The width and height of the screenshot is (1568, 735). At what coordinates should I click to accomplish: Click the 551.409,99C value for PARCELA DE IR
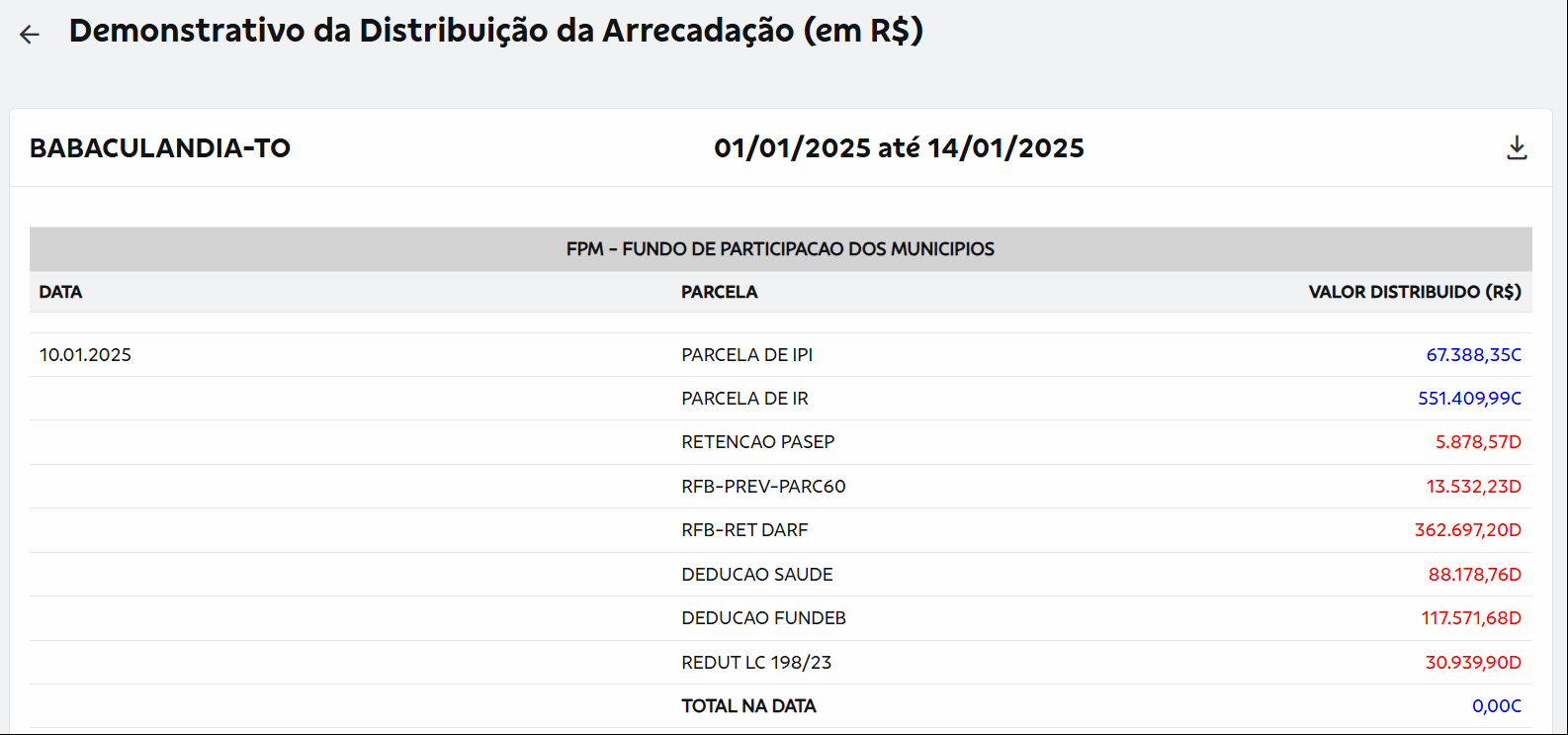click(1469, 399)
